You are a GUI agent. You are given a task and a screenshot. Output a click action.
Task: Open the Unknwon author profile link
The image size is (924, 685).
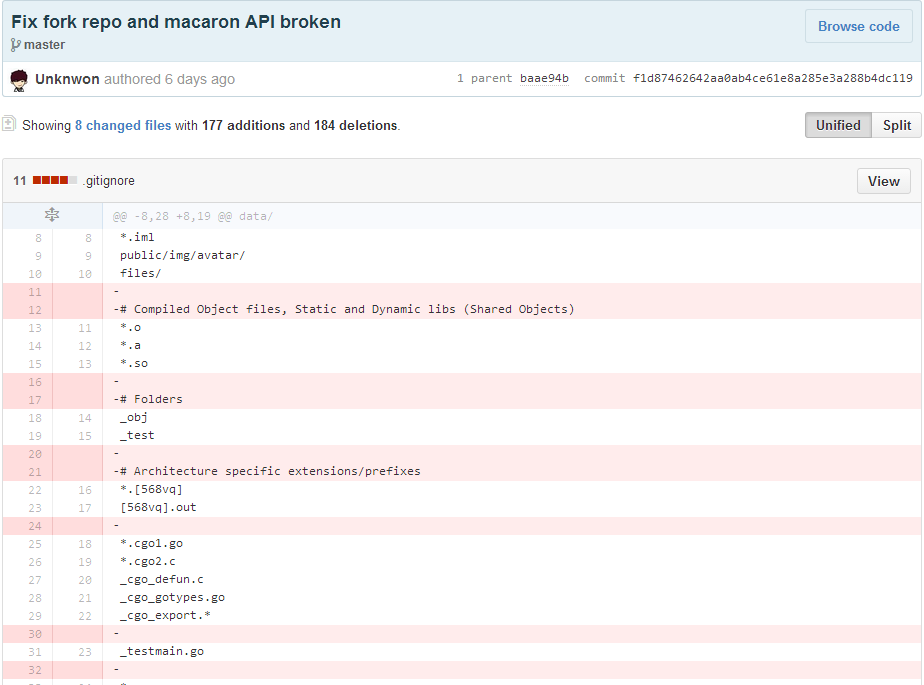67,79
